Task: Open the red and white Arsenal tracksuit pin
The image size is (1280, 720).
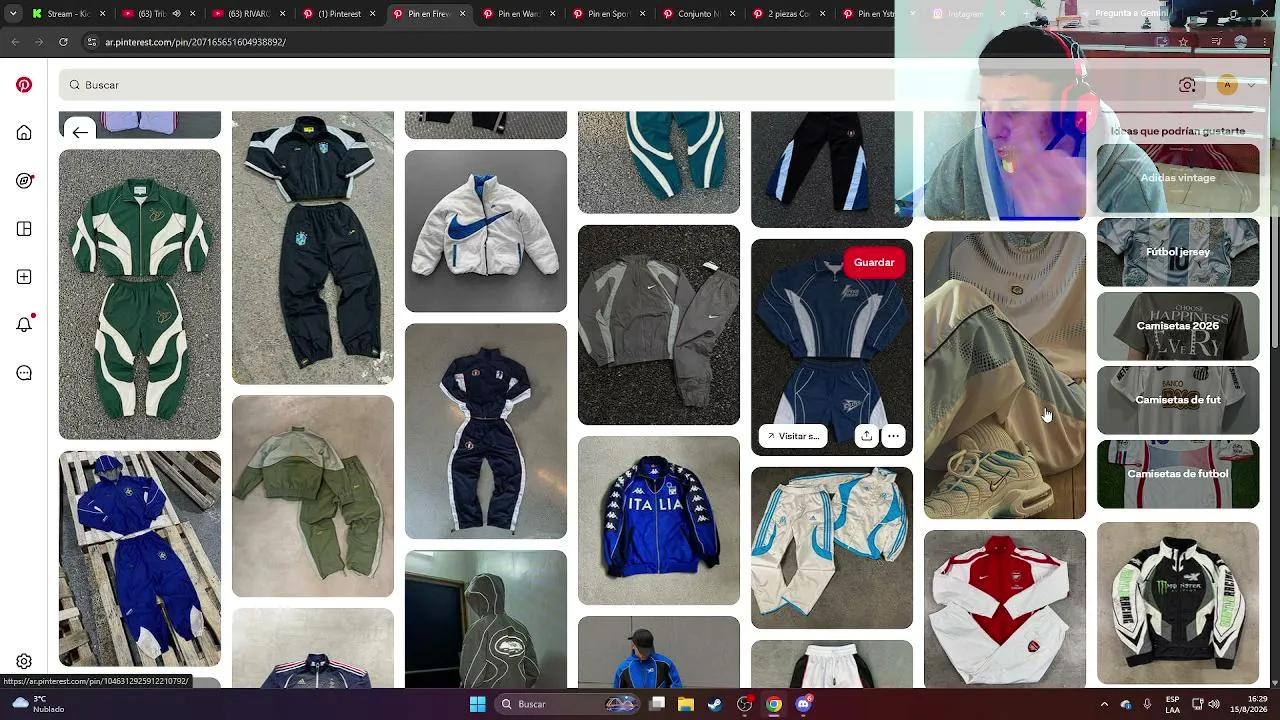Action: 1005,609
